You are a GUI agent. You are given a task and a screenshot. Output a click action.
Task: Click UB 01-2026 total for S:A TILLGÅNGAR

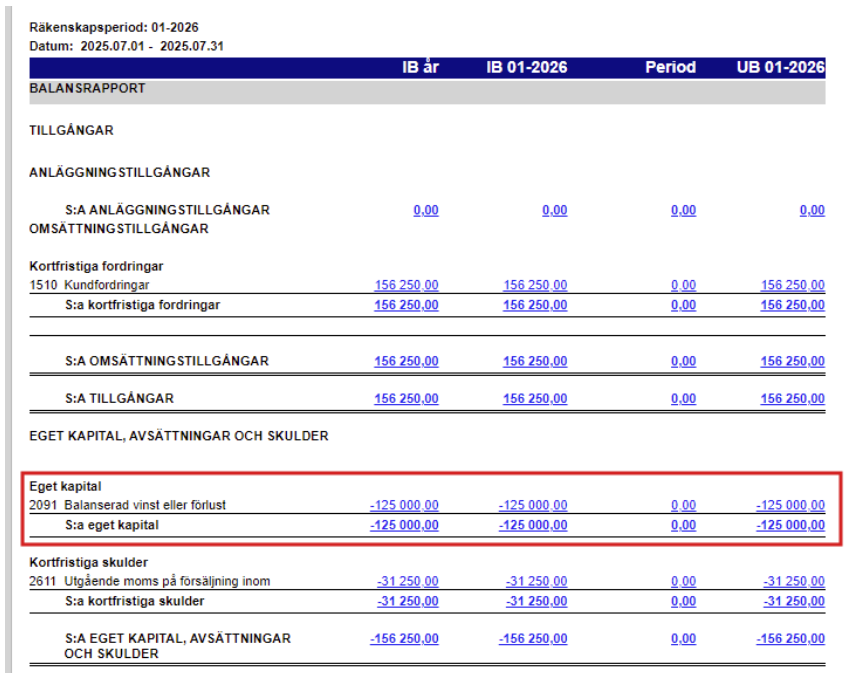pyautogui.click(x=792, y=398)
